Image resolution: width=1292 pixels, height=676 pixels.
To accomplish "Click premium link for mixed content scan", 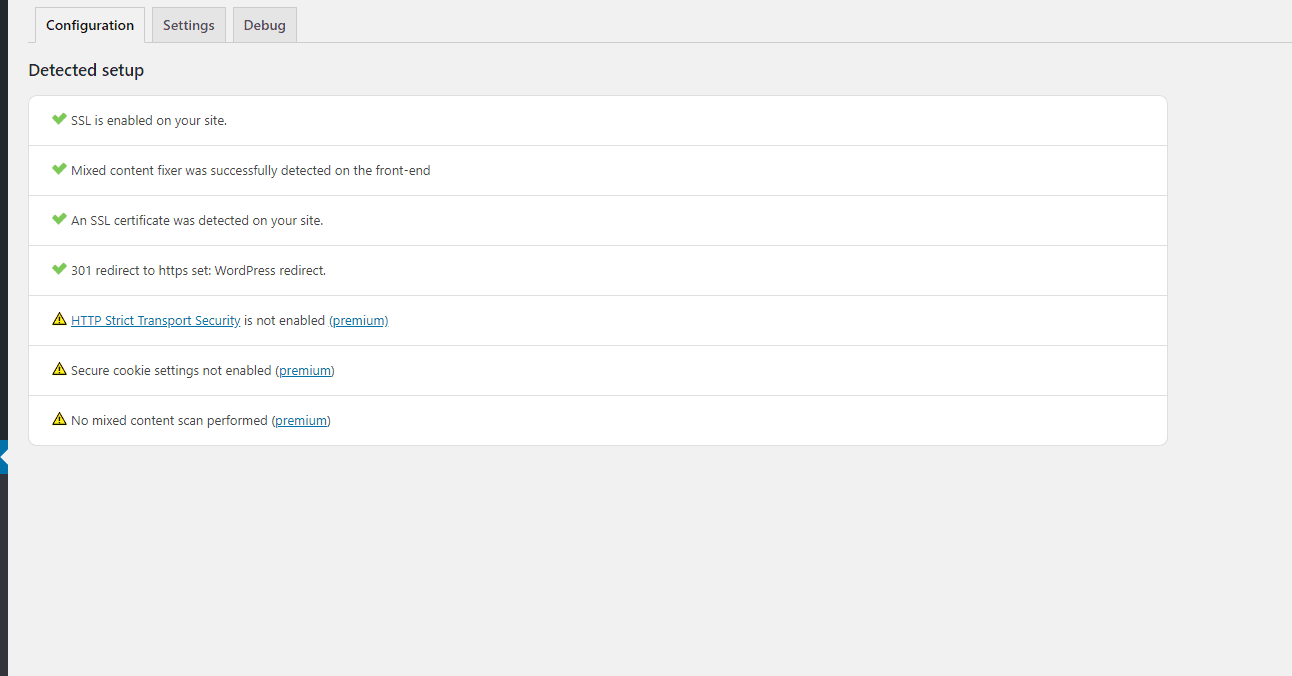I will pyautogui.click(x=301, y=421).
